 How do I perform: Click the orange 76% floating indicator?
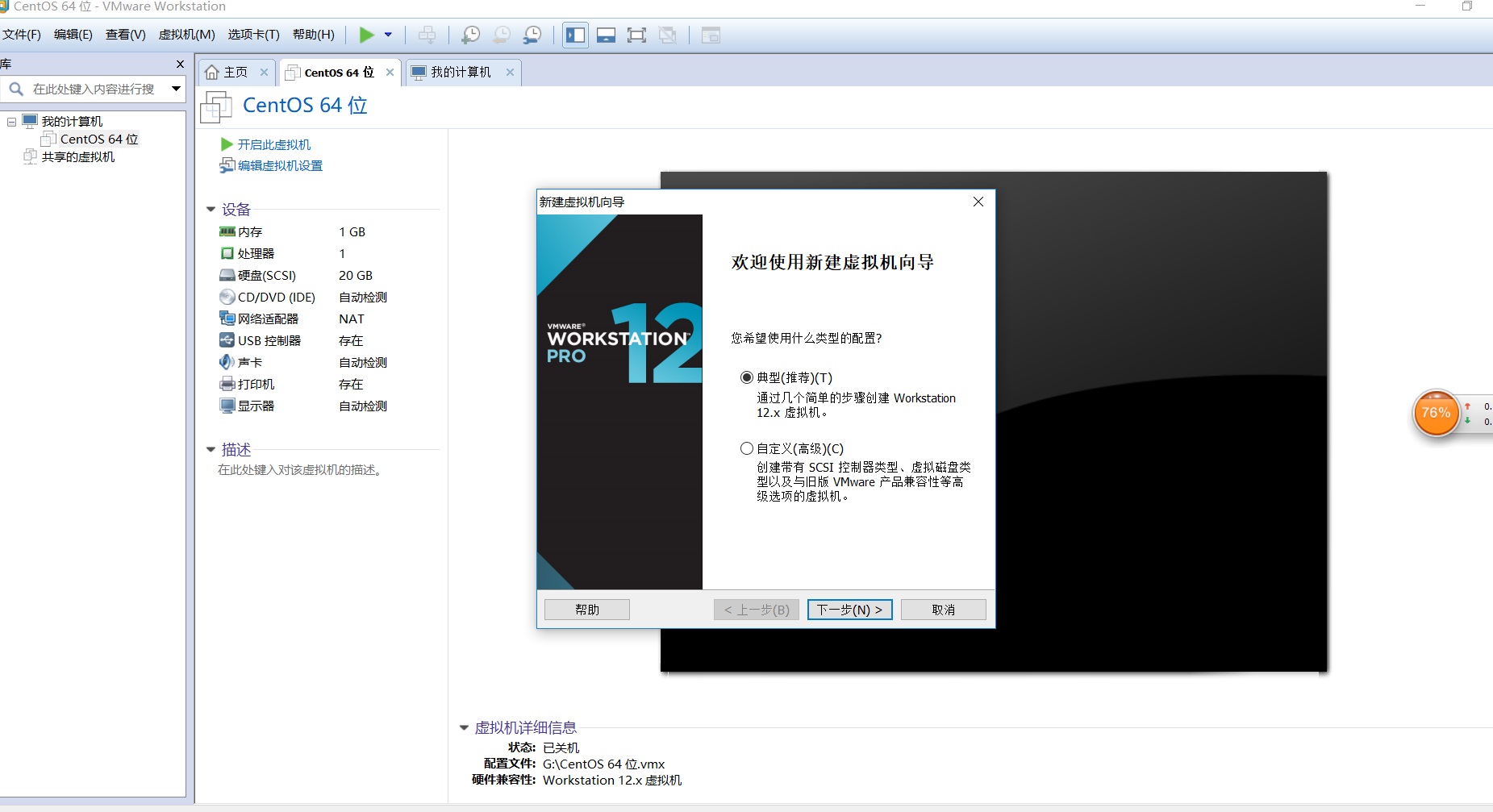pos(1437,413)
